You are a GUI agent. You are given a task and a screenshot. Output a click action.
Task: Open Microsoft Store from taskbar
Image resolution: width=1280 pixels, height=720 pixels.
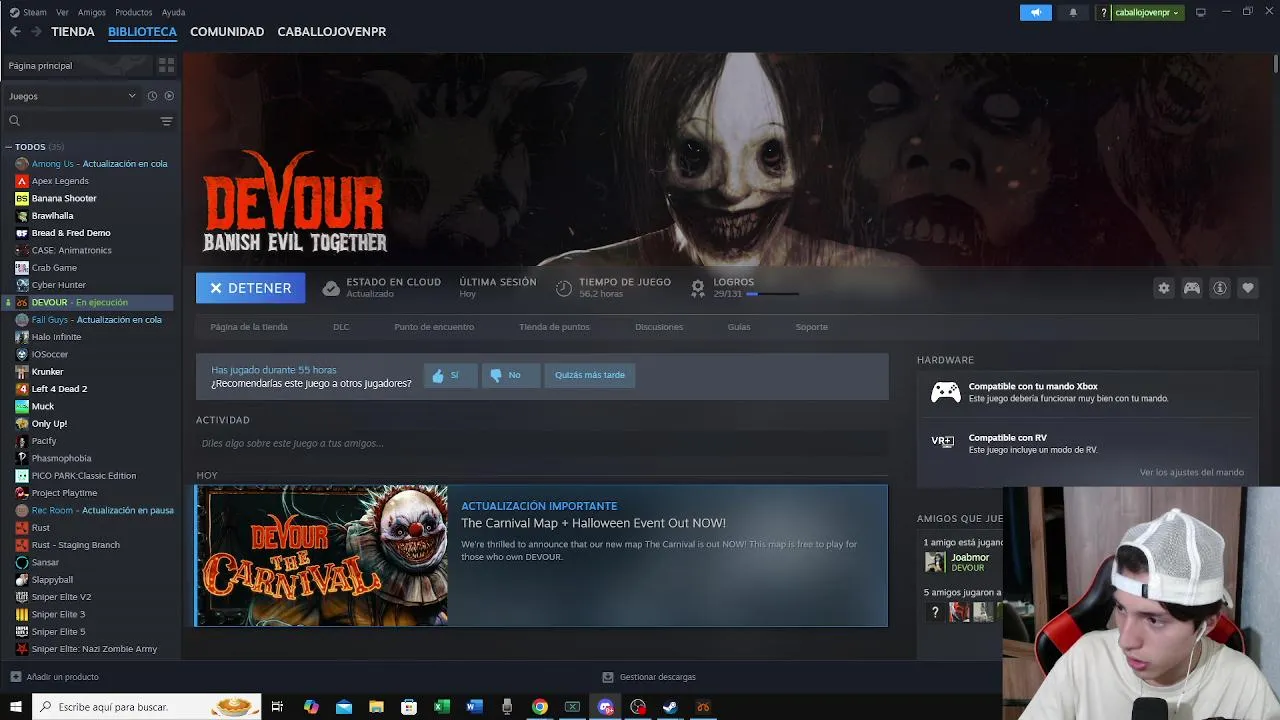[x=409, y=707]
